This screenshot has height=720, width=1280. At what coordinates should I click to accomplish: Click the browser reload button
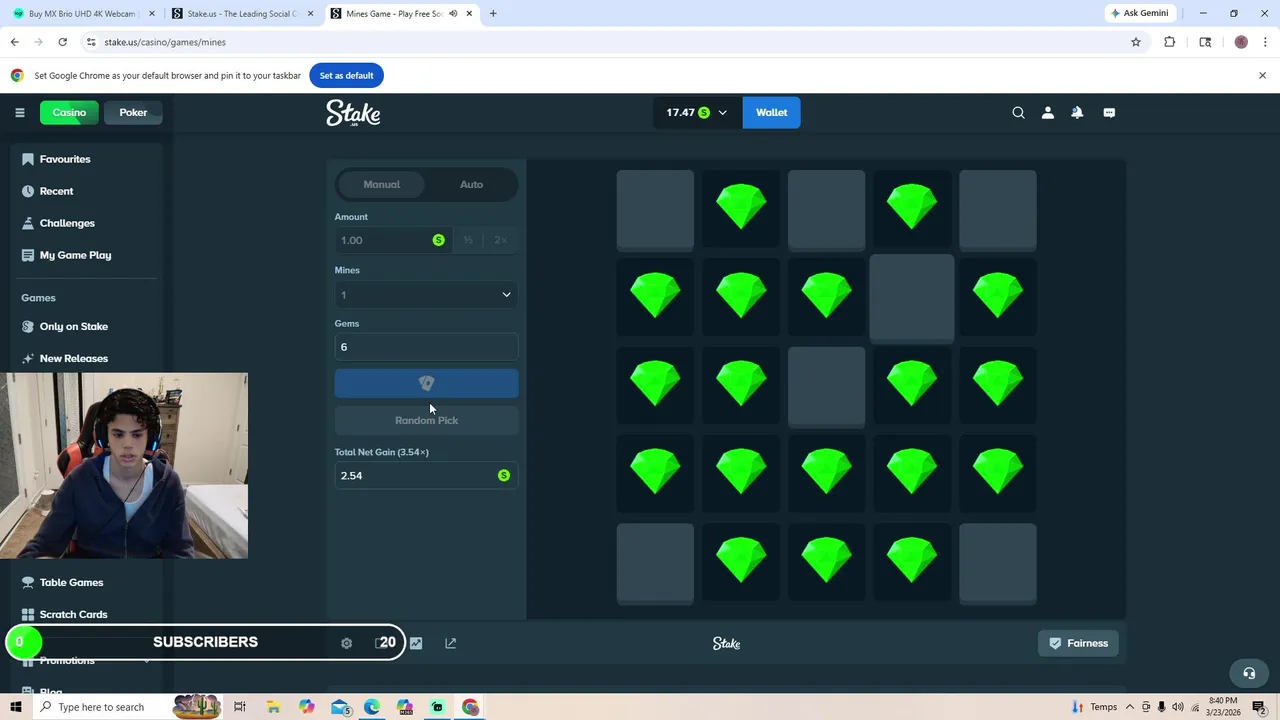(x=62, y=42)
